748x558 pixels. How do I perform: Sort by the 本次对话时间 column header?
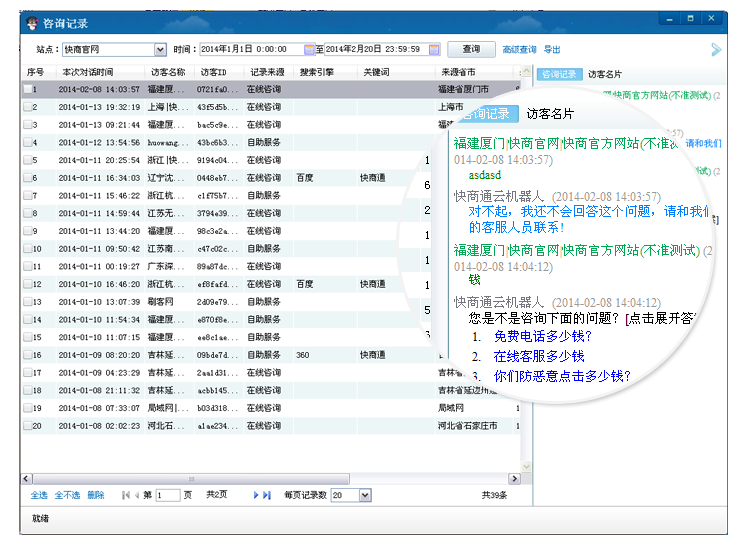pyautogui.click(x=88, y=72)
